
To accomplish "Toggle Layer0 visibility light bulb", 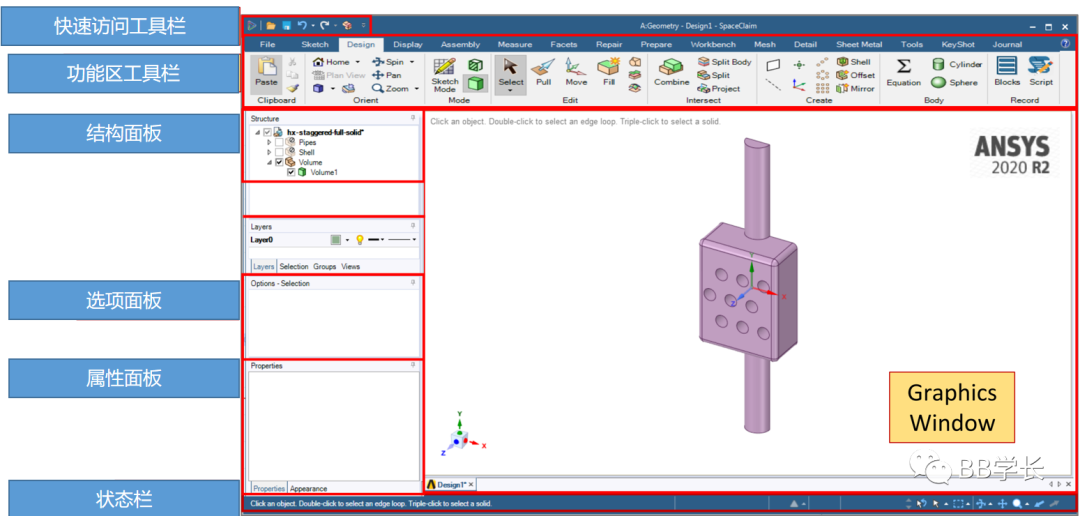I will click(x=359, y=240).
